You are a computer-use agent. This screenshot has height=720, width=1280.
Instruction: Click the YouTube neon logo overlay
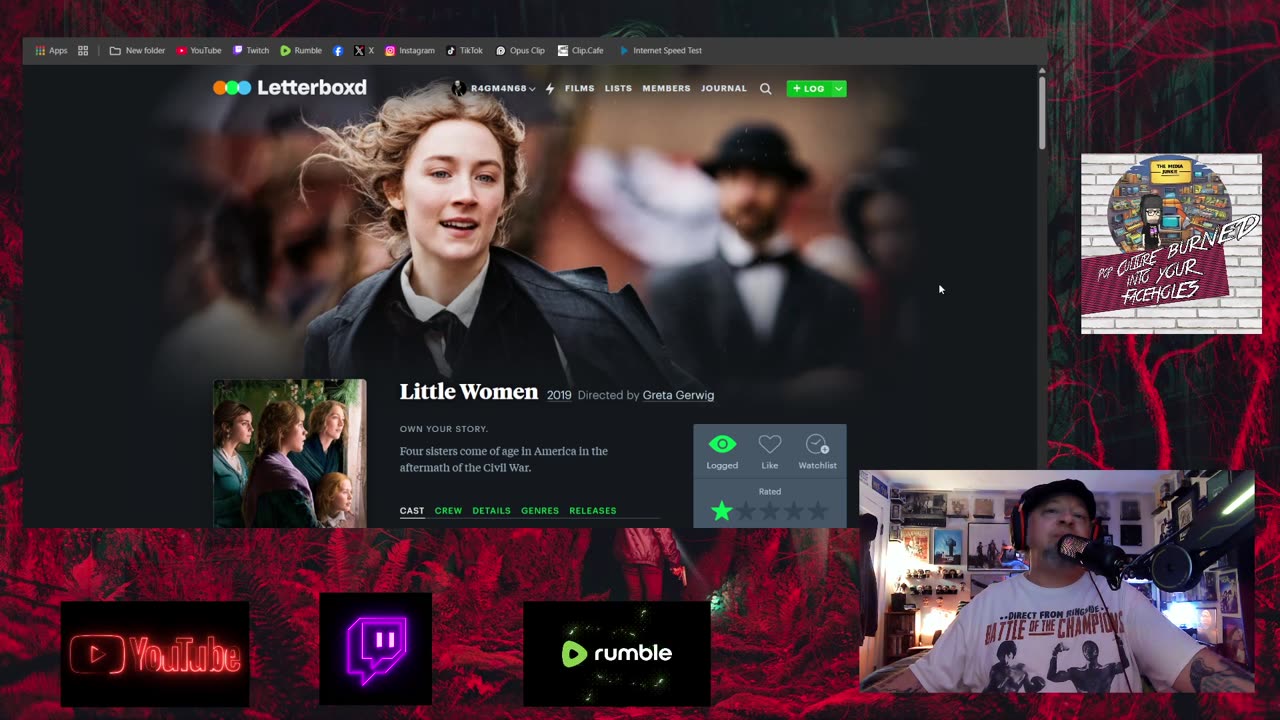(x=155, y=653)
